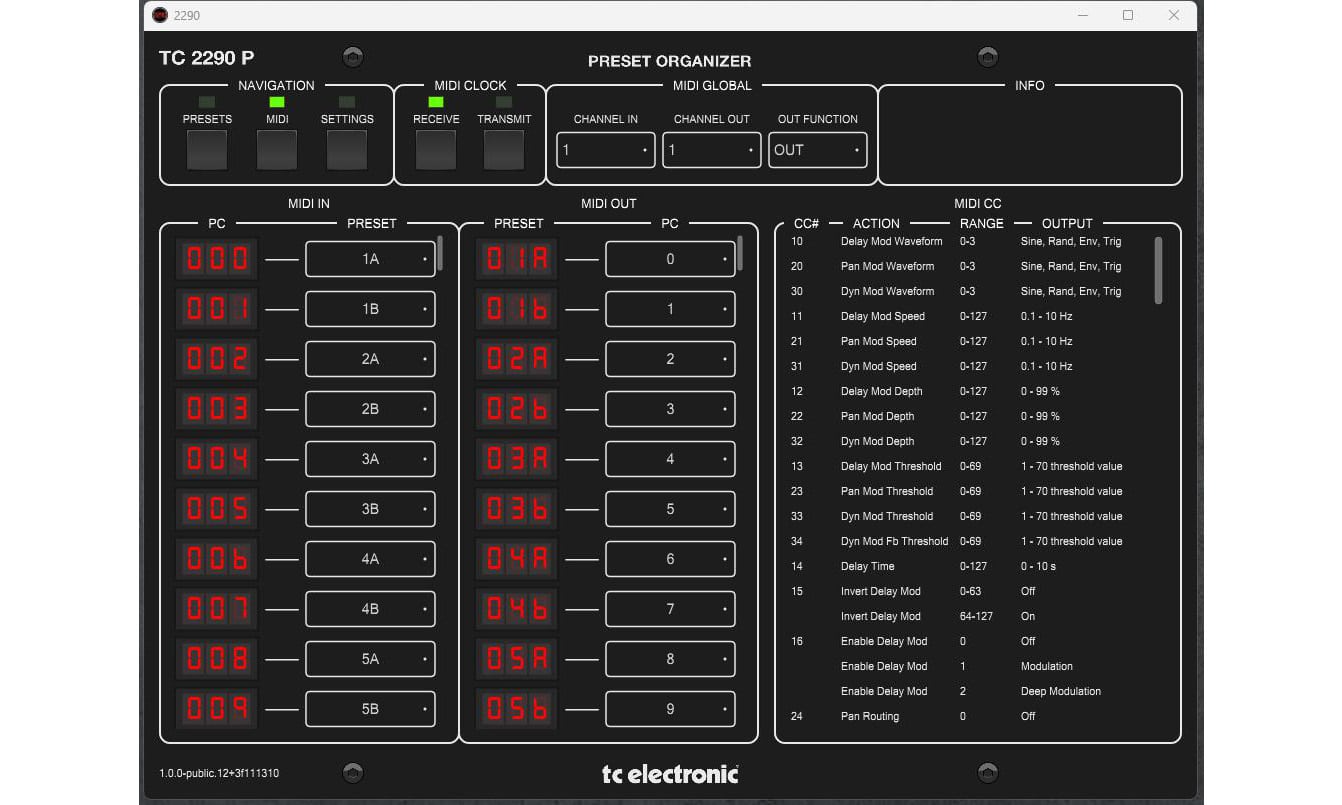The height and width of the screenshot is (805, 1342).
Task: Click the bottom-right screw icon on the panel
Action: point(988,772)
